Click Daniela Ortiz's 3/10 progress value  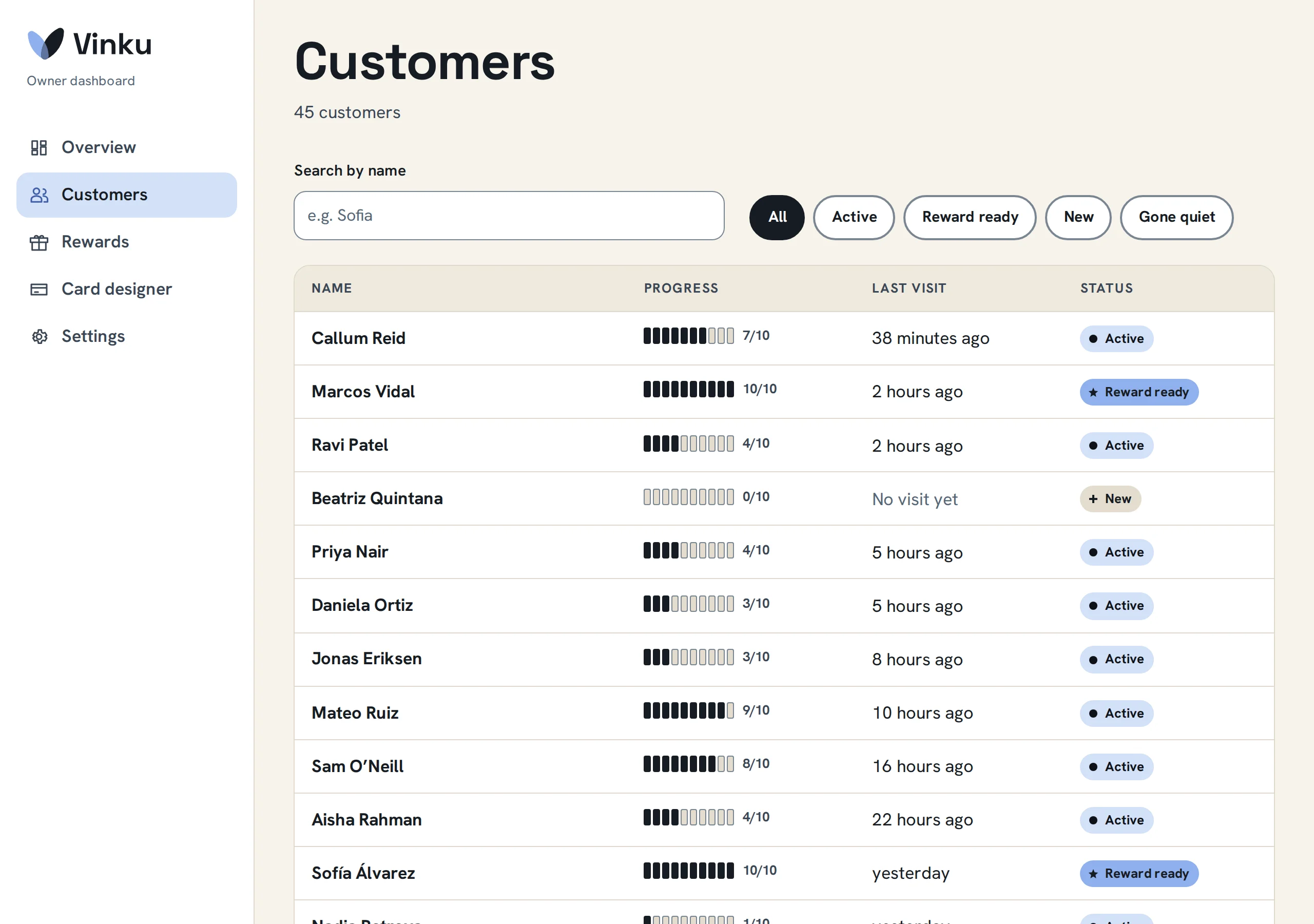click(x=756, y=604)
